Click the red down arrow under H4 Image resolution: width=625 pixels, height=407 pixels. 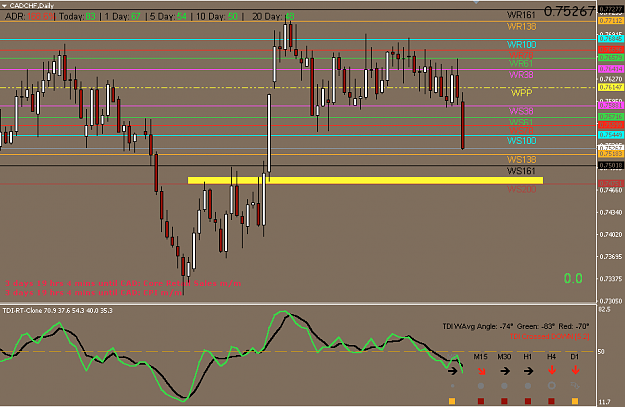click(552, 370)
